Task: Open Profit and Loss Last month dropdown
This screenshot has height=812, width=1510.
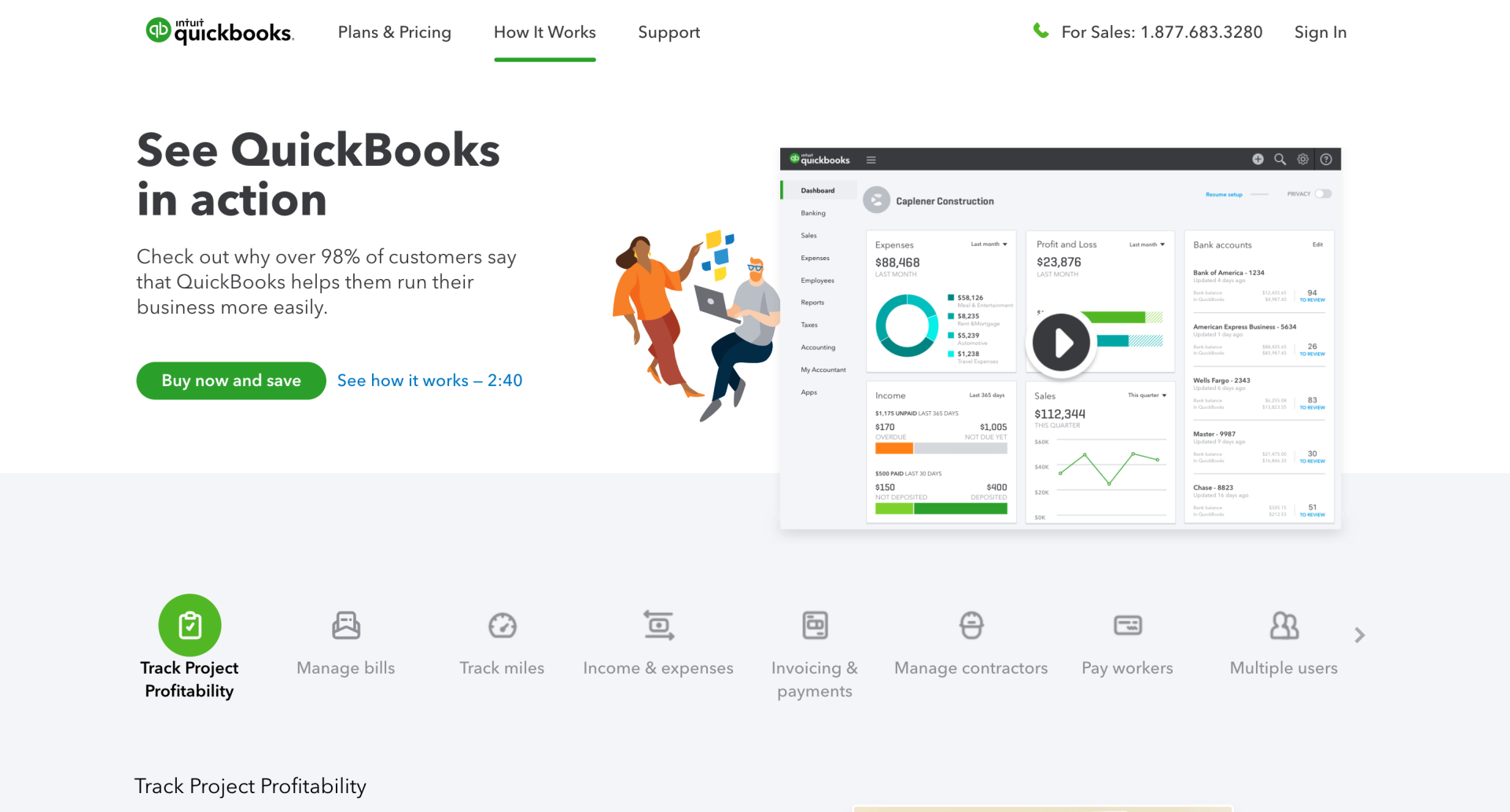Action: point(1147,244)
